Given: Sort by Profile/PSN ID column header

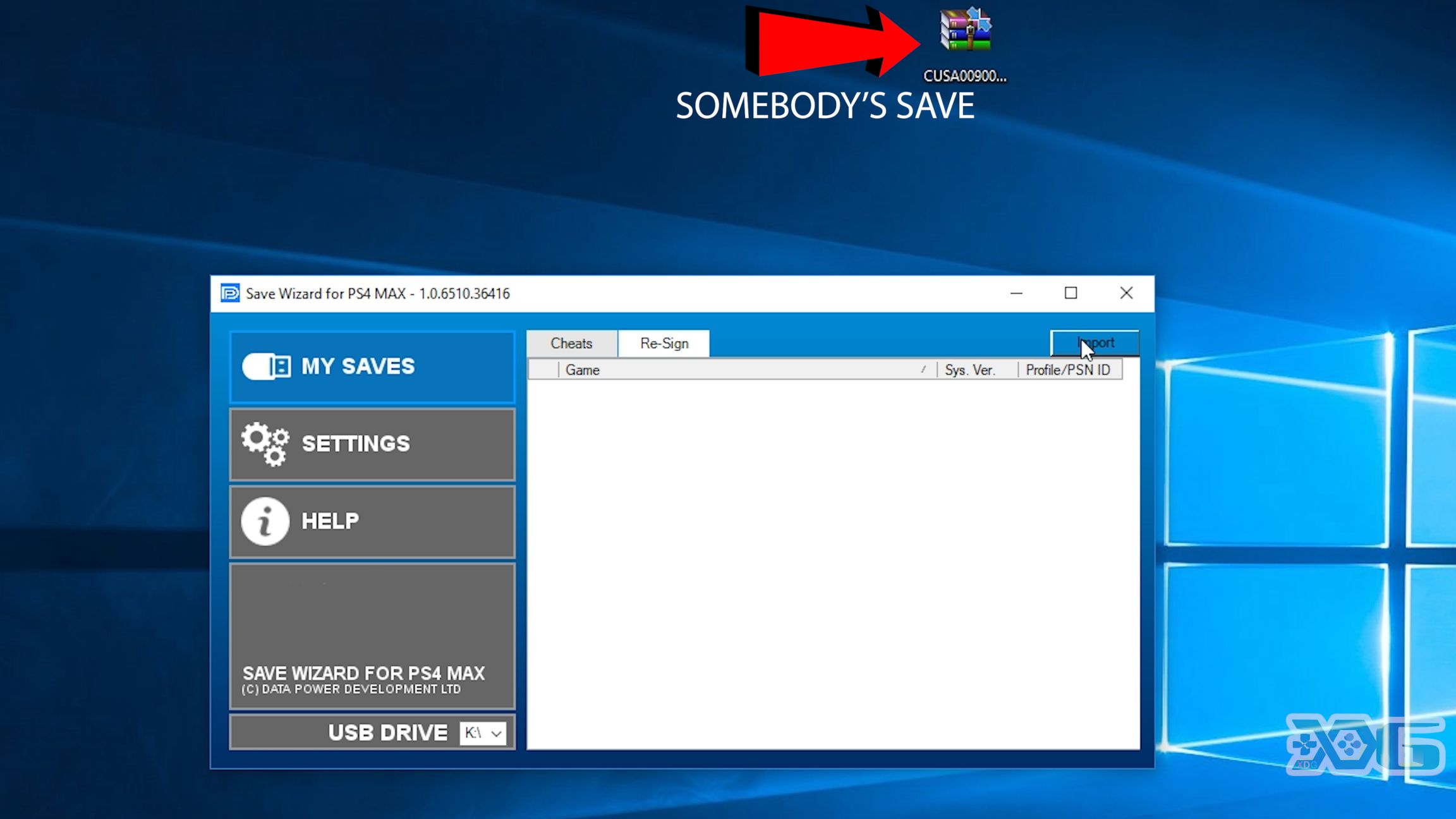Looking at the screenshot, I should (x=1070, y=370).
